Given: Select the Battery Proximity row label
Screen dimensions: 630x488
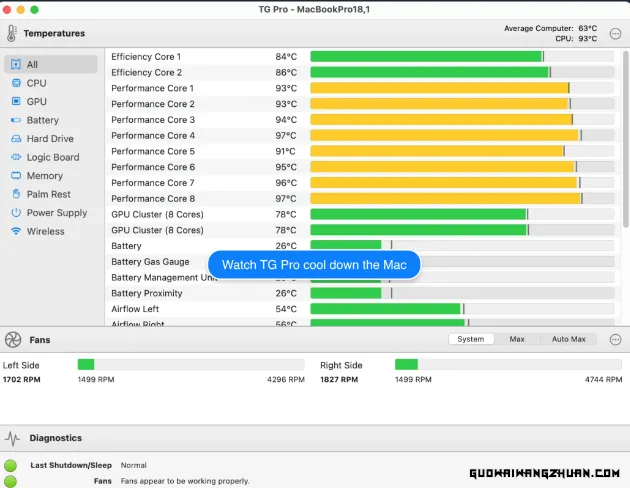Looking at the screenshot, I should coord(147,293).
